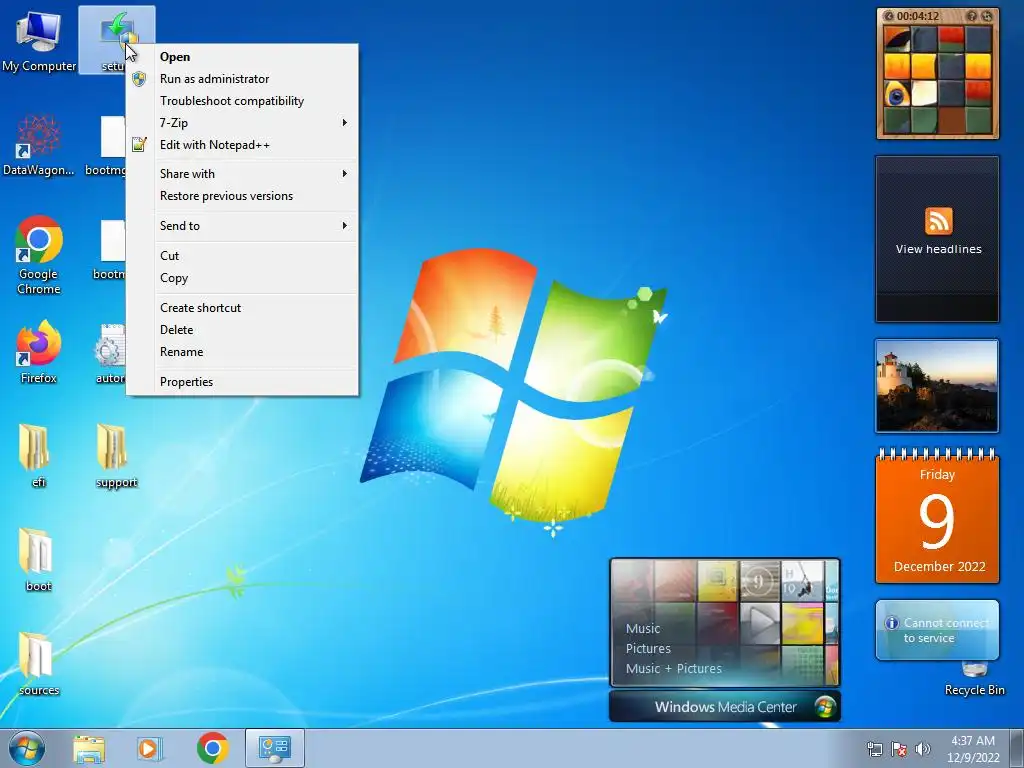The width and height of the screenshot is (1024, 768).
Task: Click the Windows logo in Media Center gadget
Action: [825, 707]
